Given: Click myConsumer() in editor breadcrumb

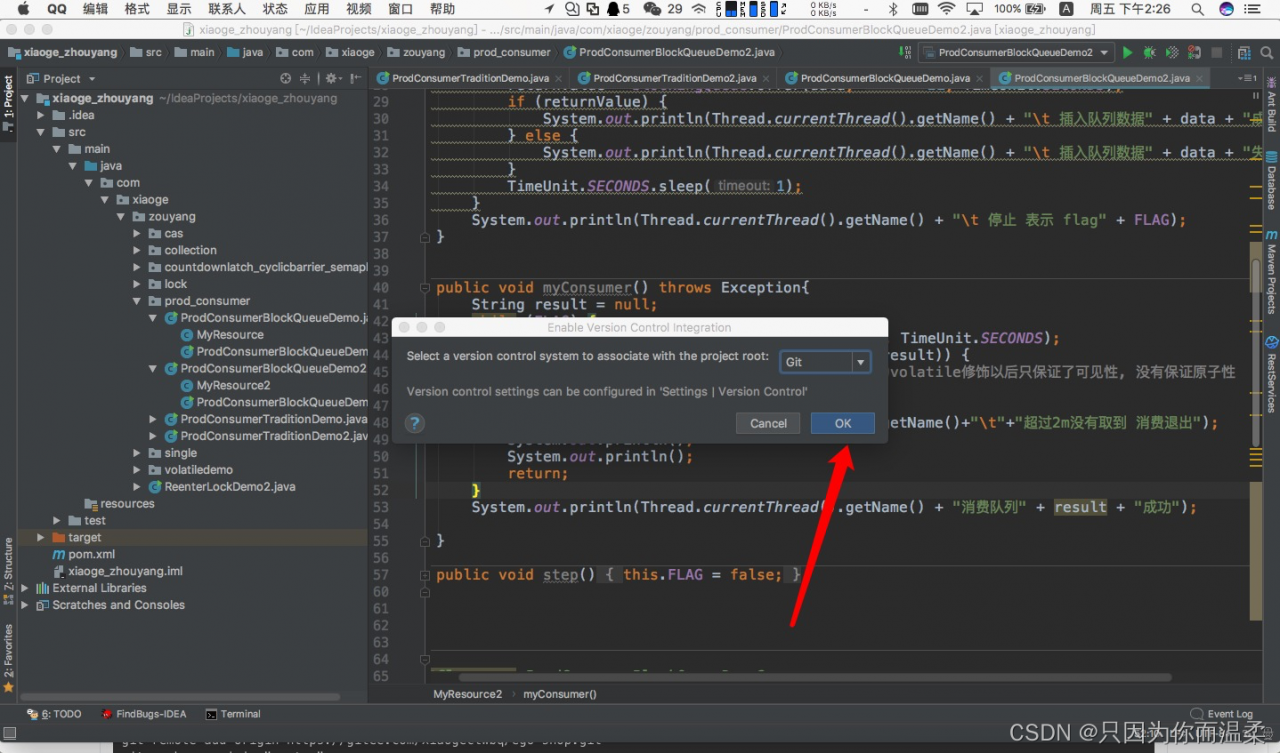Looking at the screenshot, I should (559, 694).
